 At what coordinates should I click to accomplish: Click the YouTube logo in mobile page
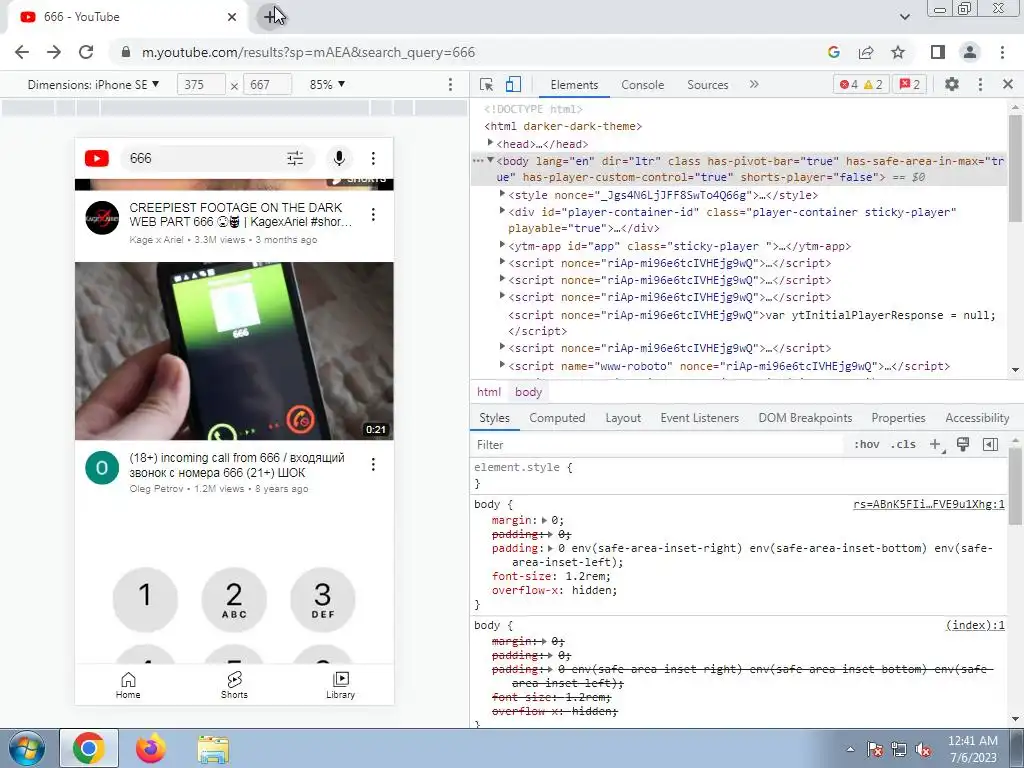coord(97,158)
